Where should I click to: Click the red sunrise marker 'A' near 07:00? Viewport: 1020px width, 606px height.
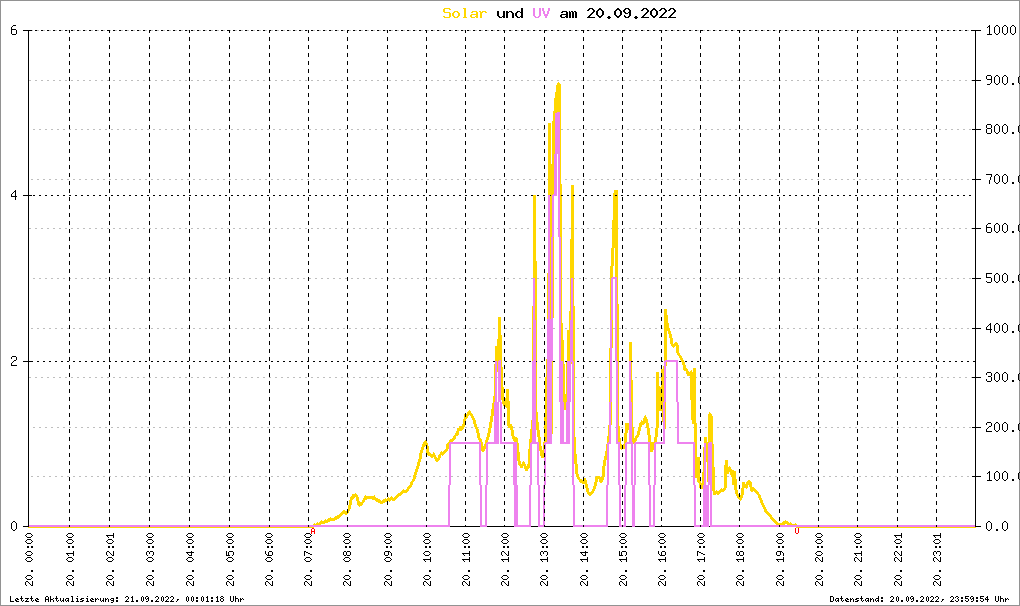(x=313, y=531)
